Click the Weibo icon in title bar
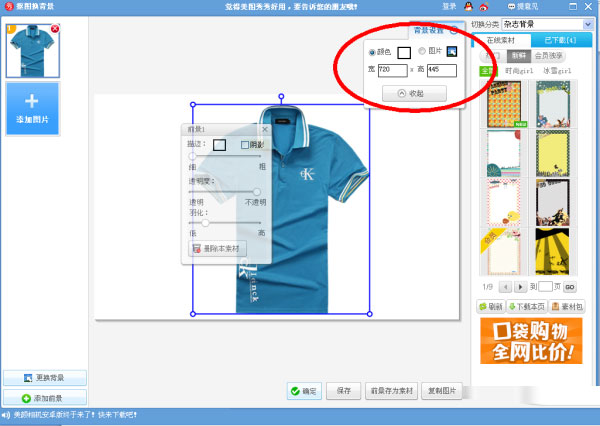The height and width of the screenshot is (426, 600). pos(484,6)
